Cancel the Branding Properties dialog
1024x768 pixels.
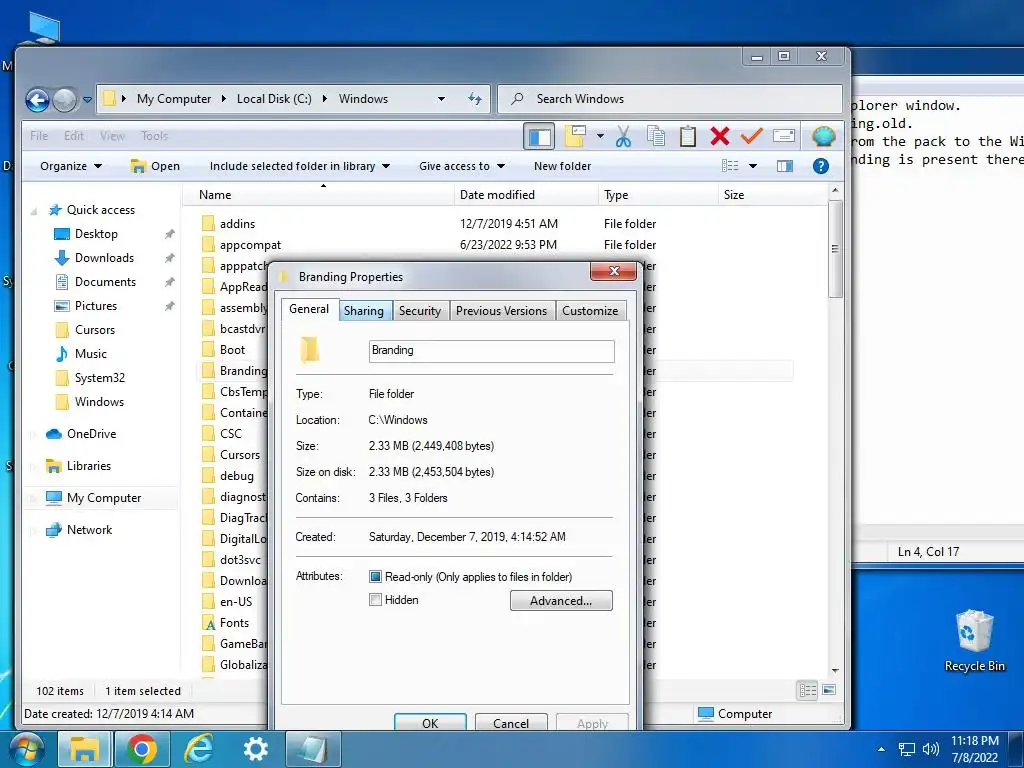coord(511,723)
